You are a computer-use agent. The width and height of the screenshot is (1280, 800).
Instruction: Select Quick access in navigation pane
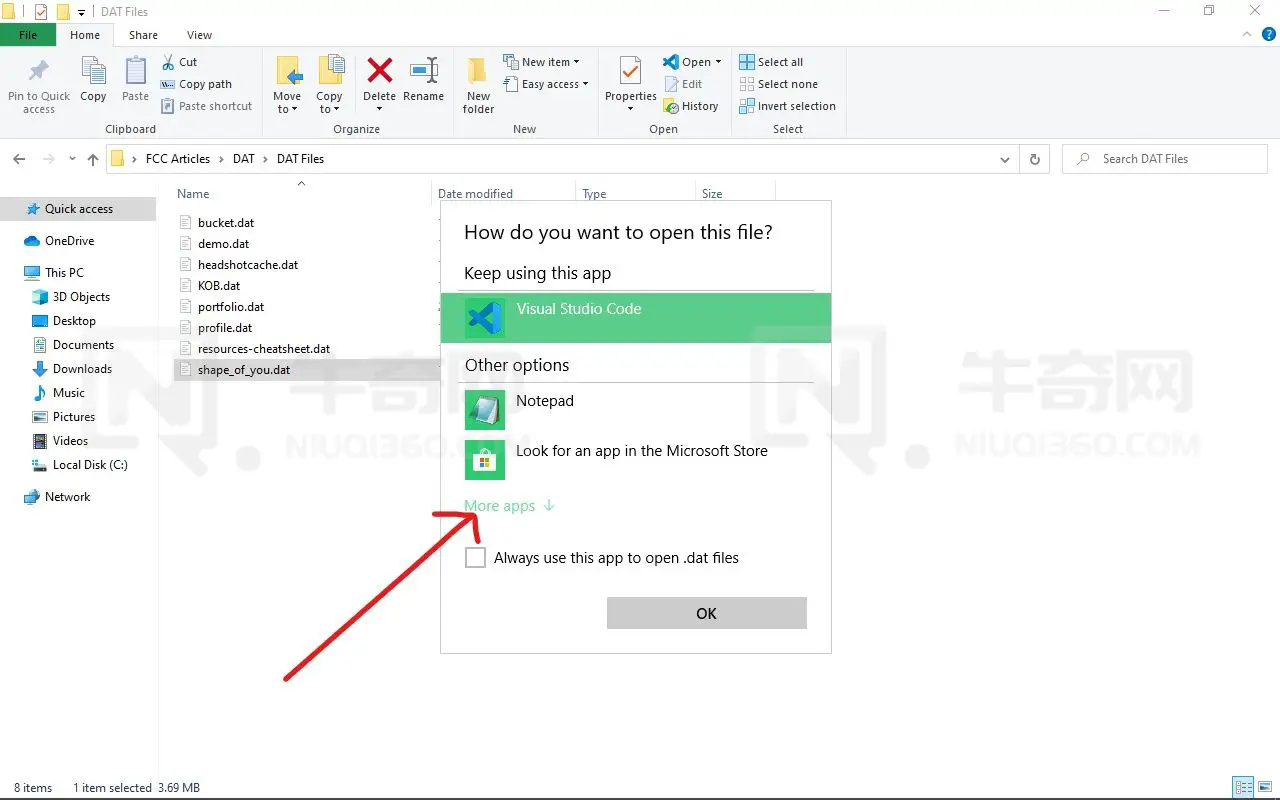tap(78, 209)
